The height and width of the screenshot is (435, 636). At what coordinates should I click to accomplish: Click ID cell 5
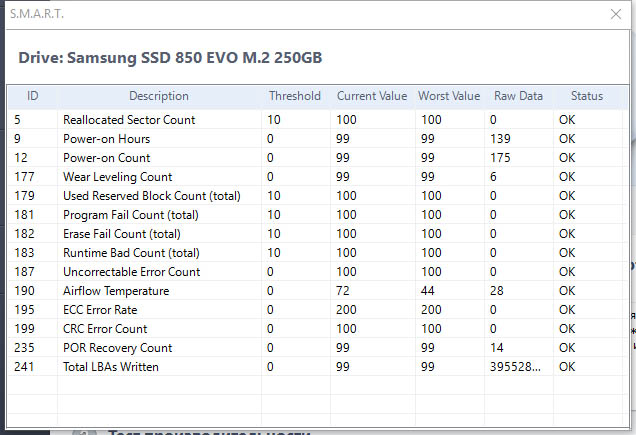tap(17, 120)
